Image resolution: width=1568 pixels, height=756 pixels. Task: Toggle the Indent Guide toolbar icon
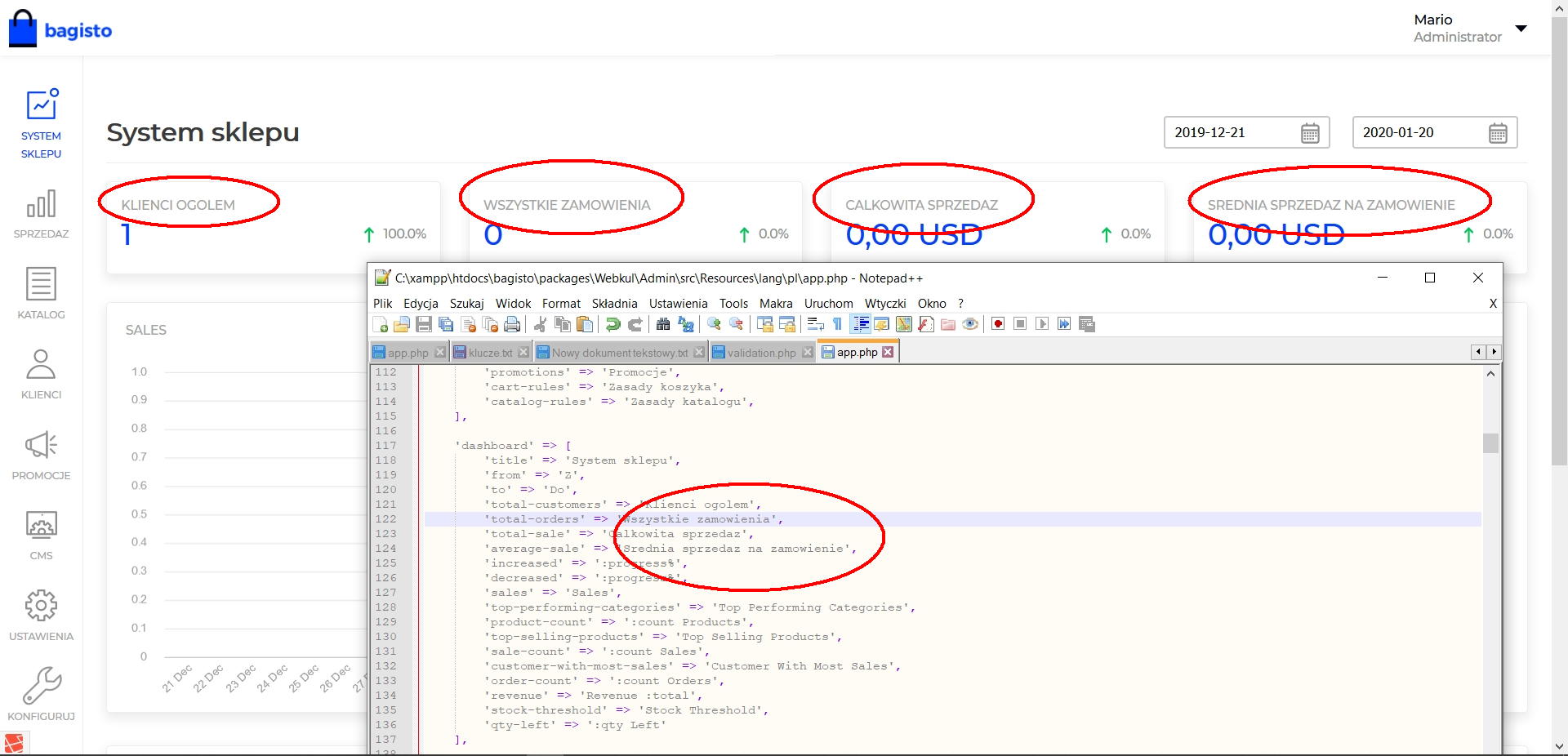click(860, 324)
